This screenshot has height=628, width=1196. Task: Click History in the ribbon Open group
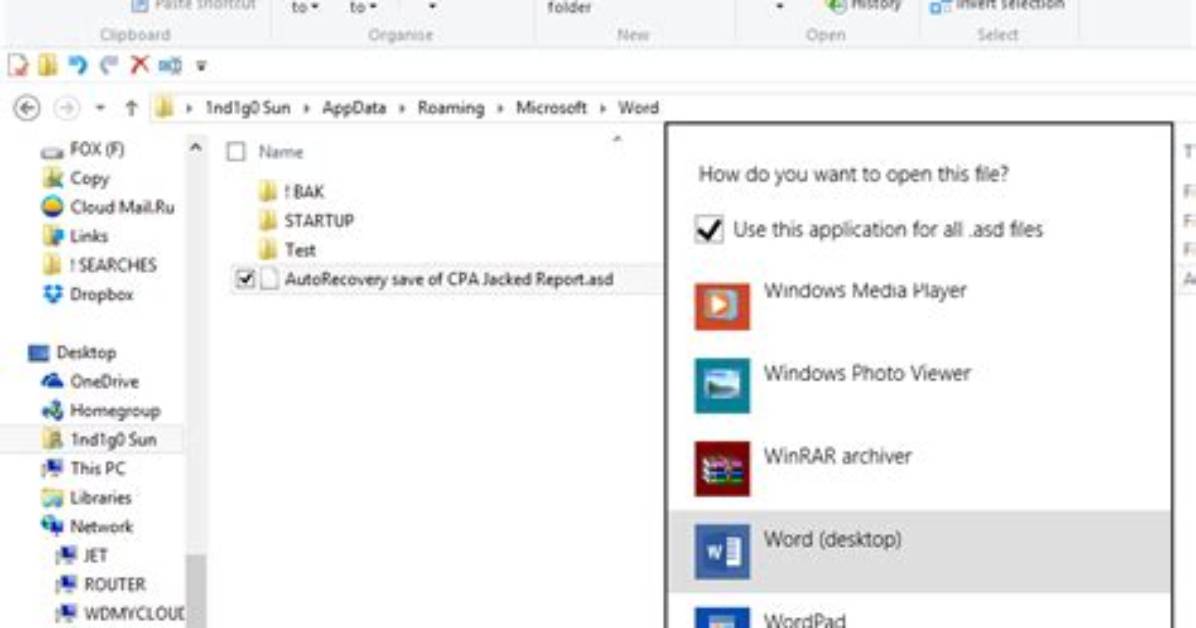(864, 6)
